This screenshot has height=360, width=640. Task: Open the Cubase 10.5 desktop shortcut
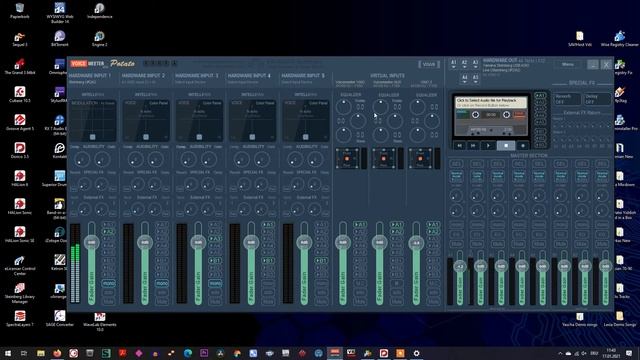20,95
